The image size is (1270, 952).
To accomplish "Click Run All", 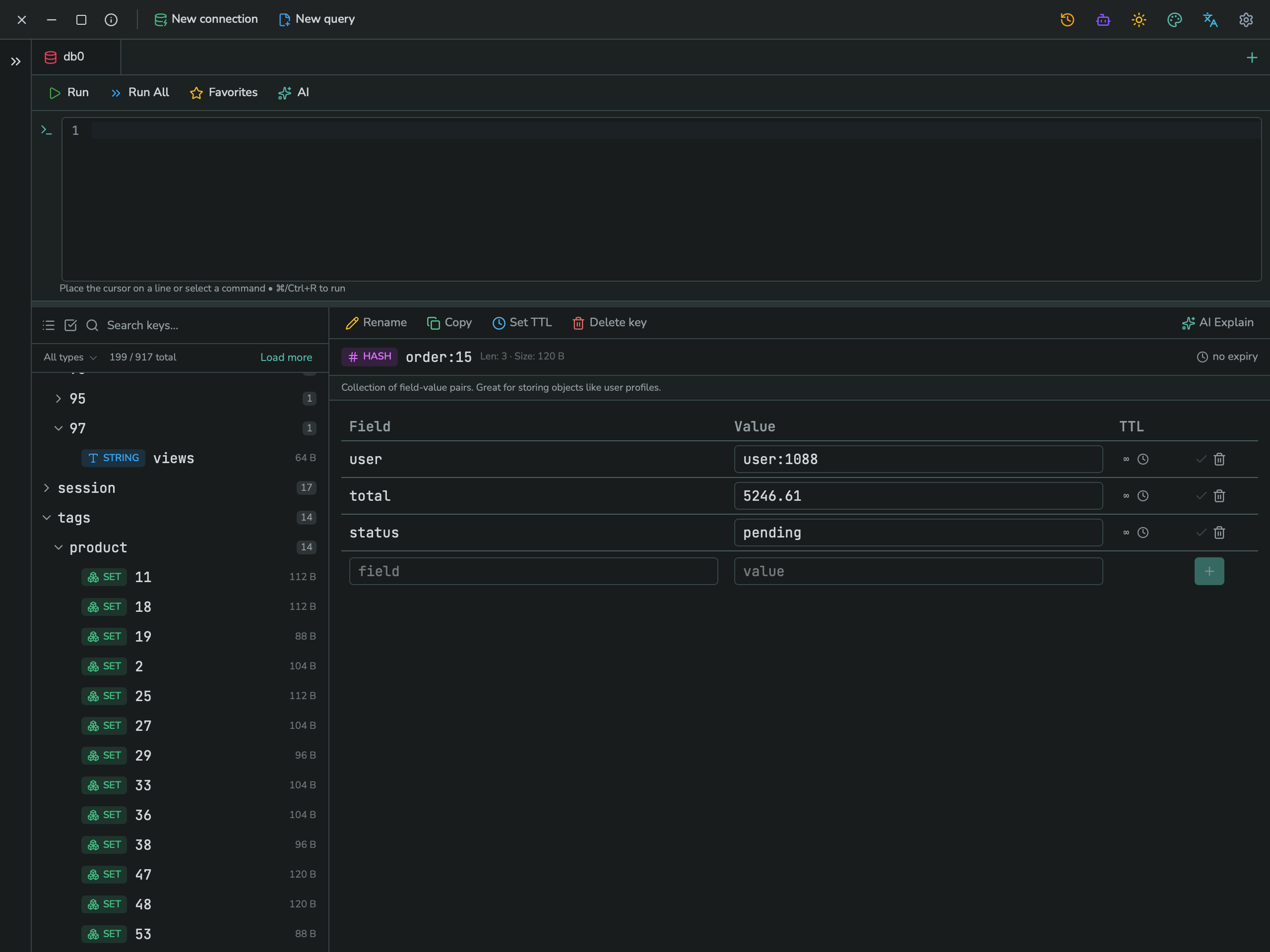I will click(139, 92).
